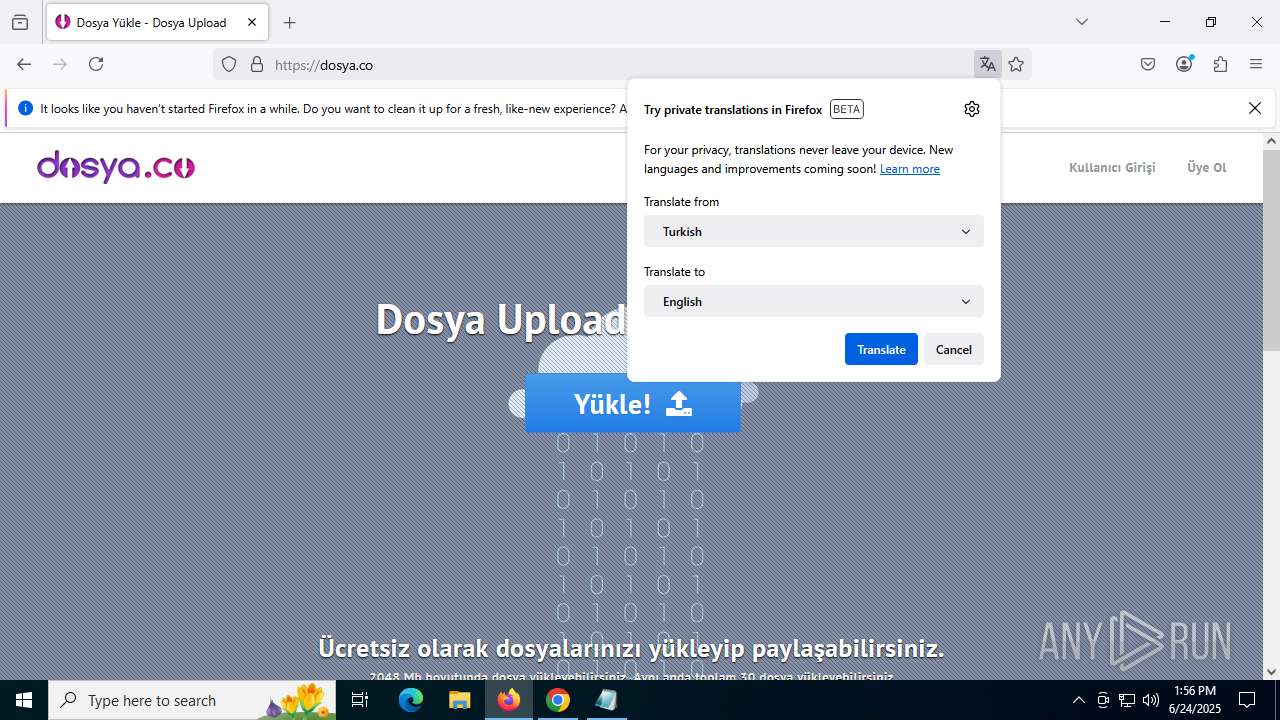Open Kullanıcı Girişi login link

1112,167
